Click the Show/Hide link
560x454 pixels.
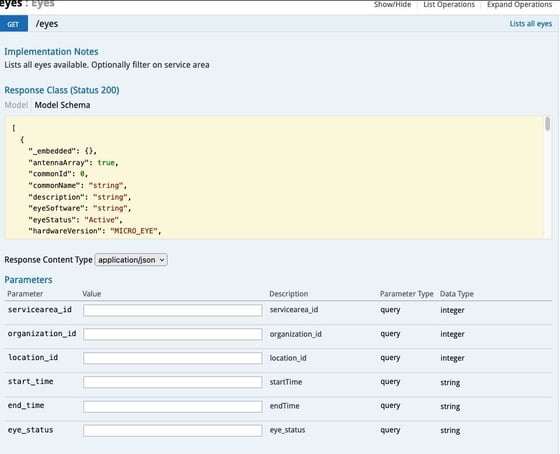(x=392, y=4)
